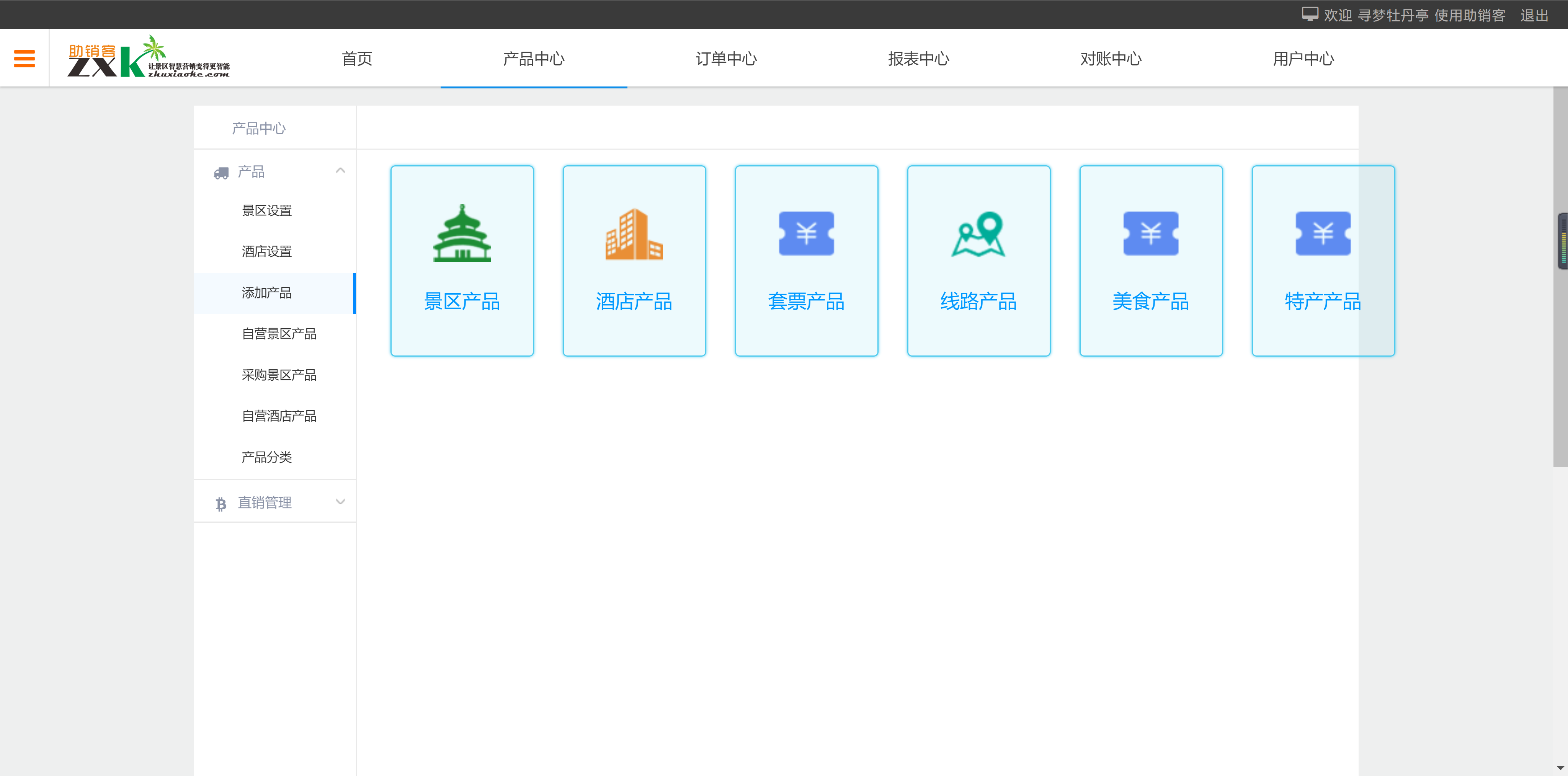This screenshot has height=776, width=1568.
Task: Navigate to 首页
Action: [357, 59]
